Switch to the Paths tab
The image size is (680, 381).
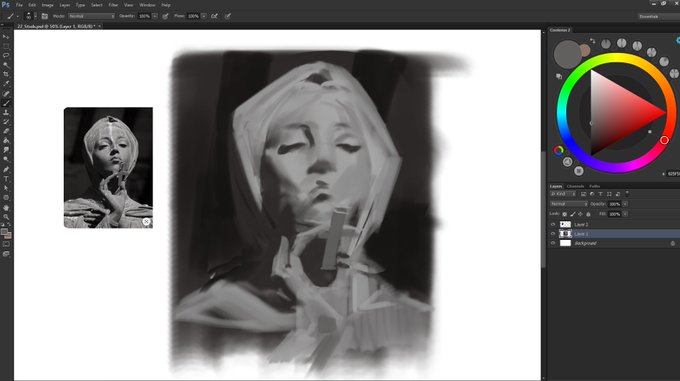click(x=594, y=186)
